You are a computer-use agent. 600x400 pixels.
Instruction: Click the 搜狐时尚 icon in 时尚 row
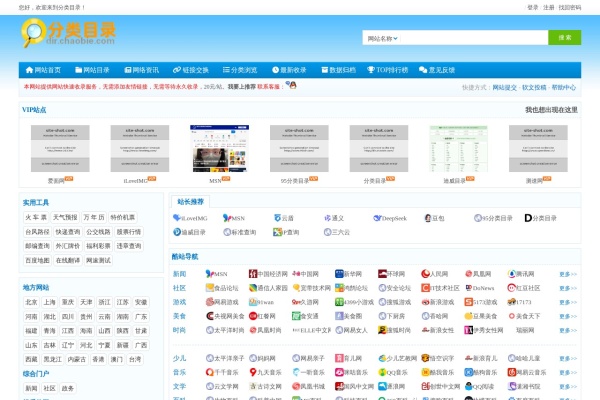click(382, 330)
